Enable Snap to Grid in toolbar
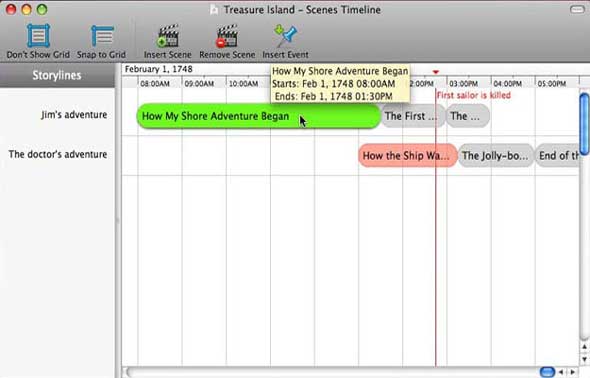This screenshot has width=590, height=378. (x=101, y=41)
